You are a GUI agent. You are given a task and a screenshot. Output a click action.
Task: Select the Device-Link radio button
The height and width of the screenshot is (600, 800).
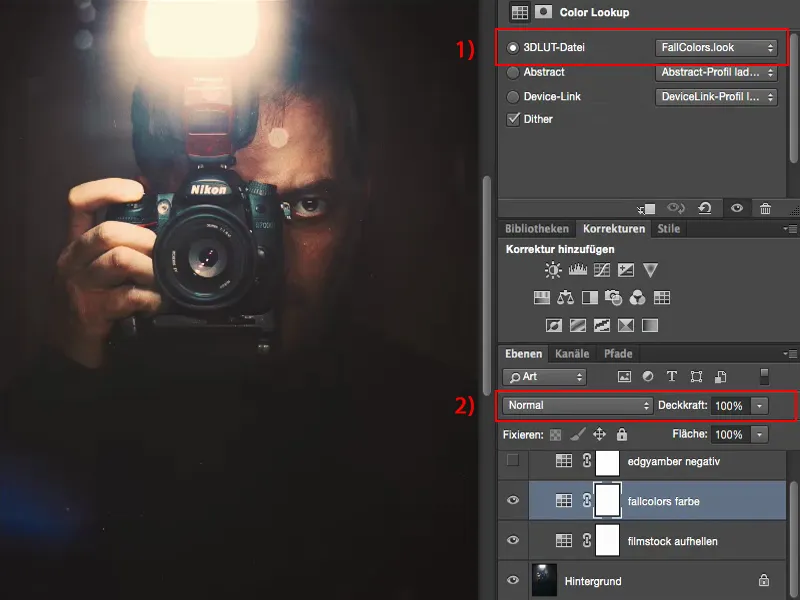point(513,96)
